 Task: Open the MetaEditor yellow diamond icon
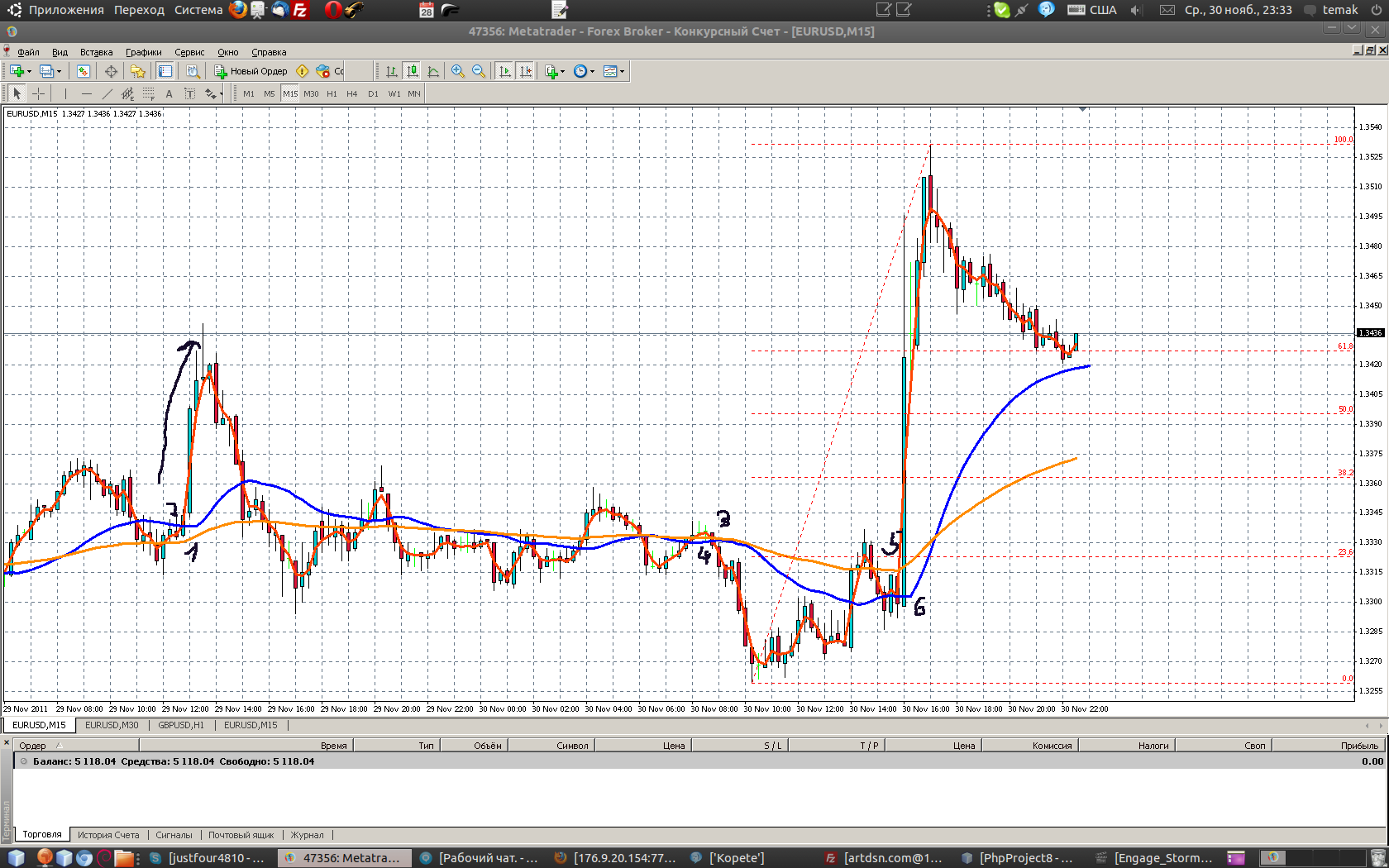[x=302, y=71]
